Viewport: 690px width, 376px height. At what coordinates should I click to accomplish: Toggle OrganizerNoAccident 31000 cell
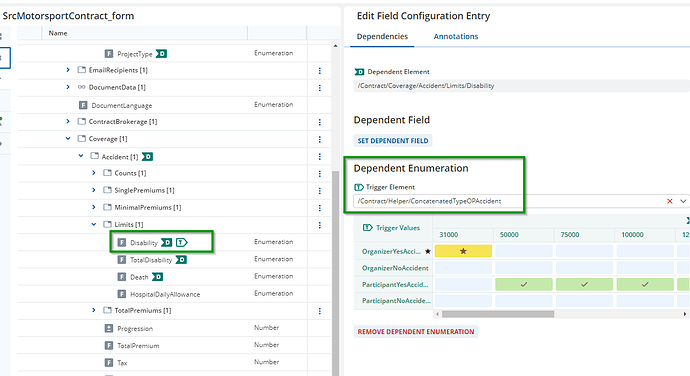[x=463, y=268]
